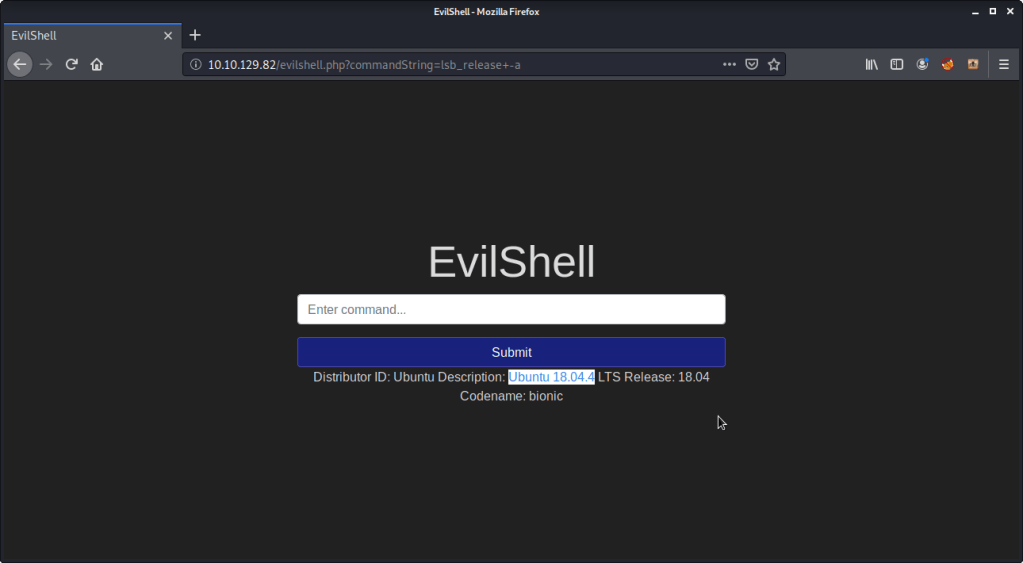Close the EvilShell tab

click(169, 35)
